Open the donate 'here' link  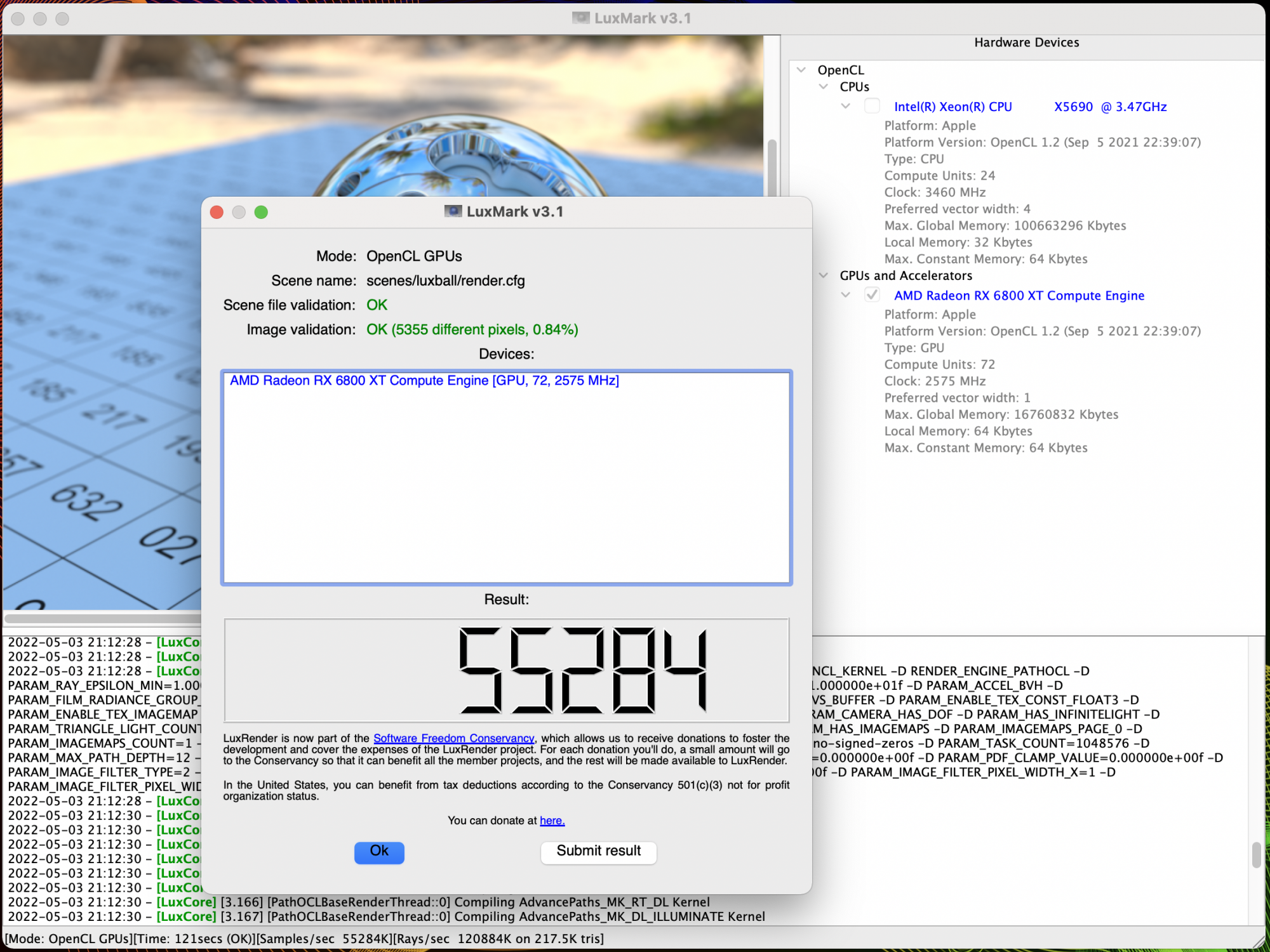click(552, 821)
